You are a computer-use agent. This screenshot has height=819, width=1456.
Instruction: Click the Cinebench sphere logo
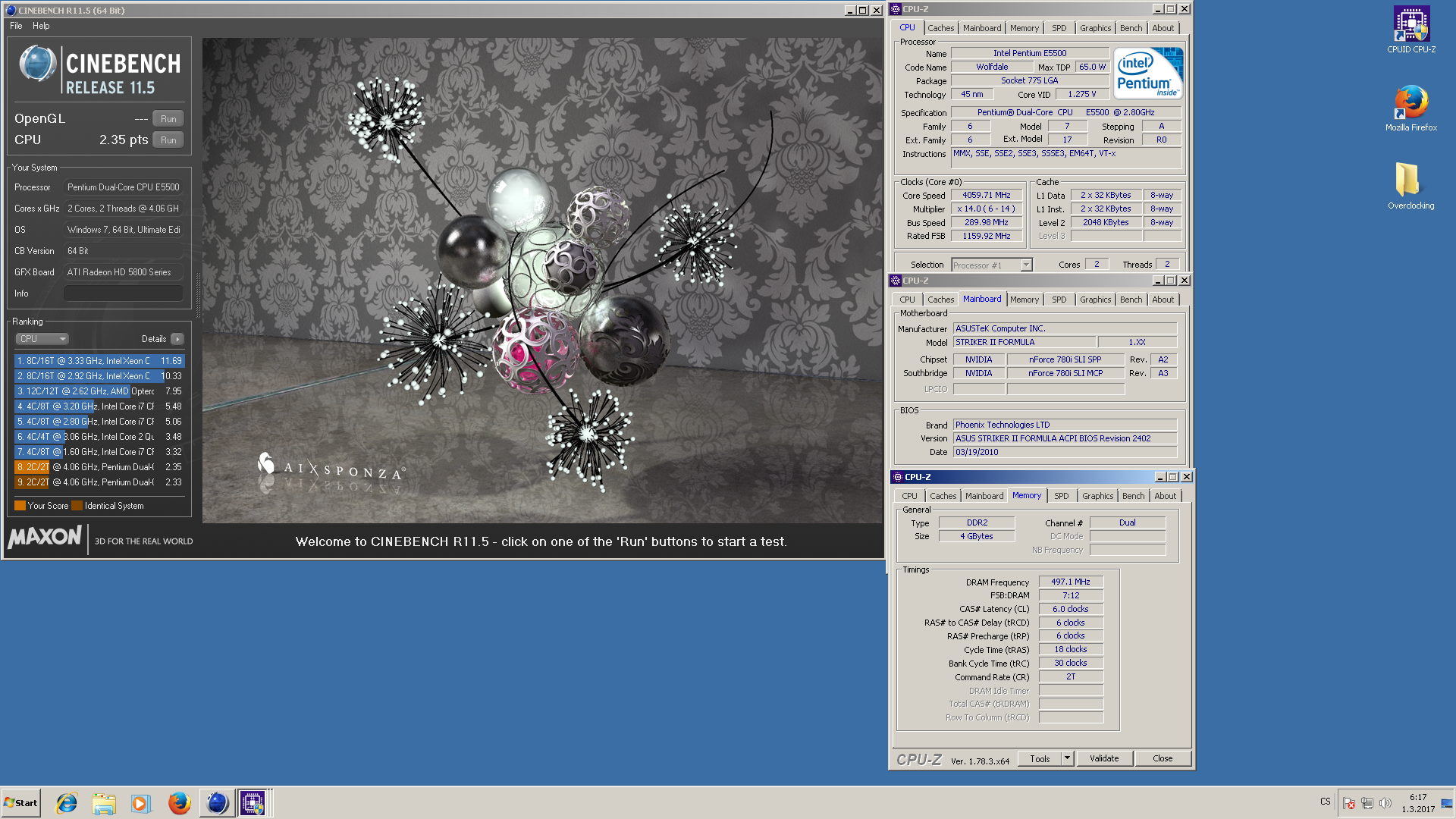coord(37,64)
